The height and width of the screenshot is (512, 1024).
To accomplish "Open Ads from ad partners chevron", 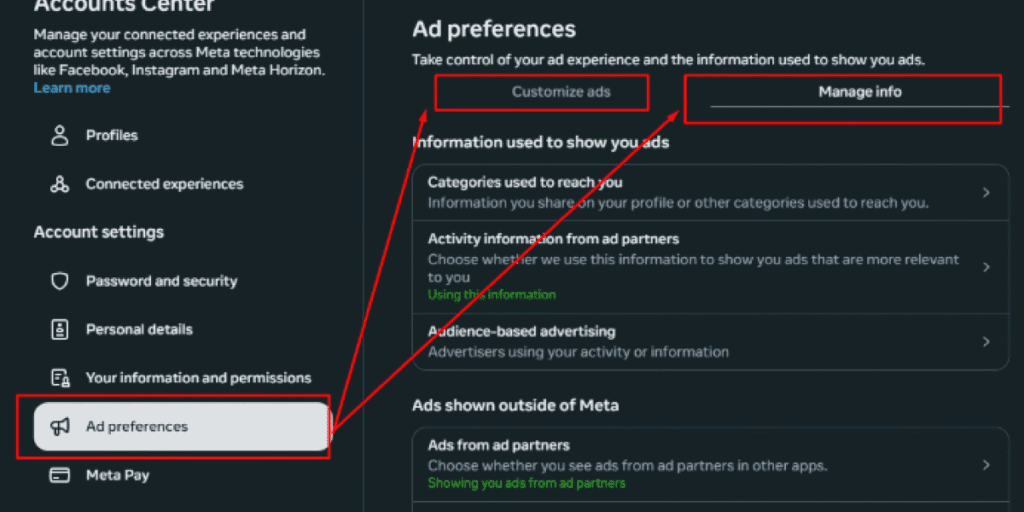I will click(986, 465).
